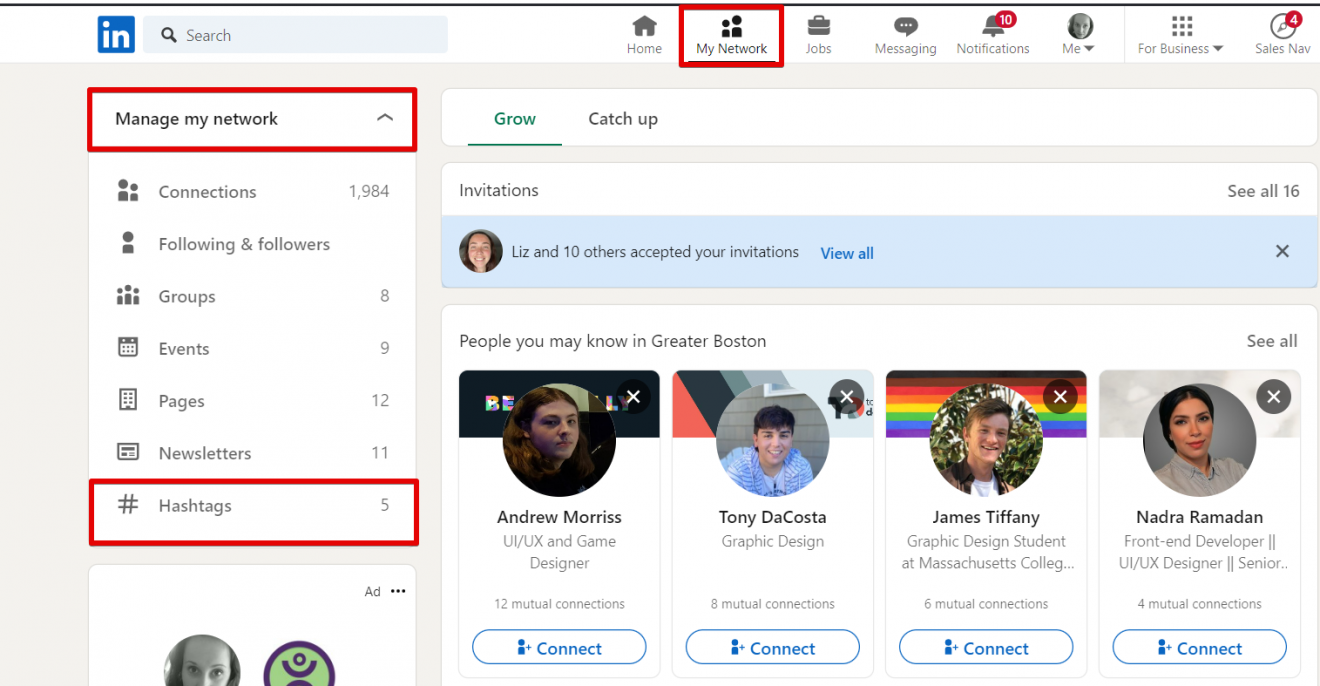Viewport: 1320px width, 686px height.
Task: Click the LinkedIn logo
Action: tap(115, 34)
